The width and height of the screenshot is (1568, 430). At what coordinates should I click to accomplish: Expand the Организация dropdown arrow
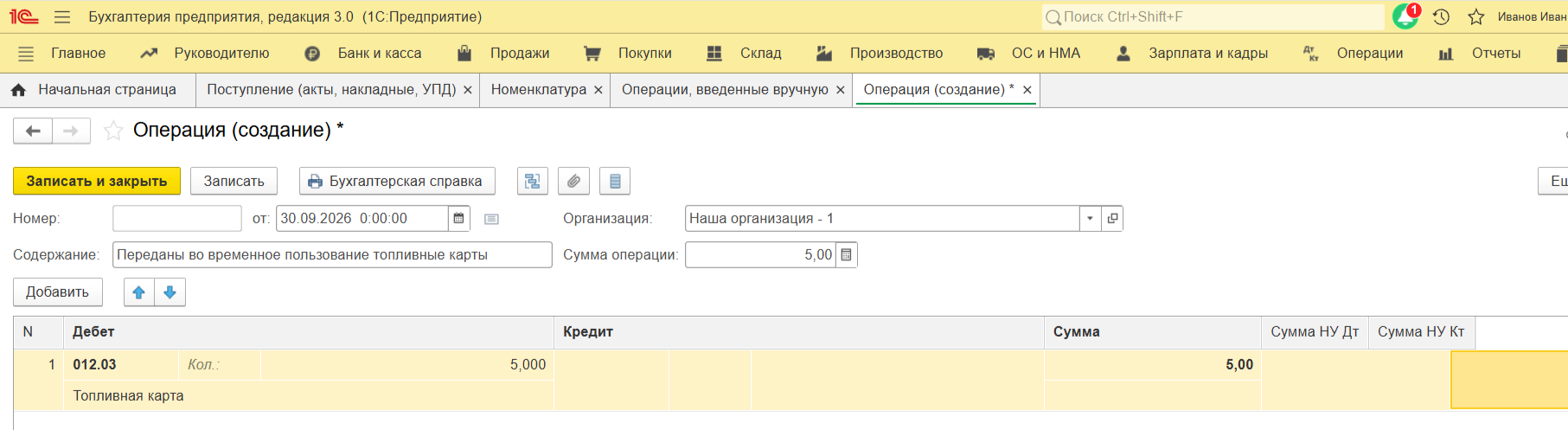[x=1090, y=218]
